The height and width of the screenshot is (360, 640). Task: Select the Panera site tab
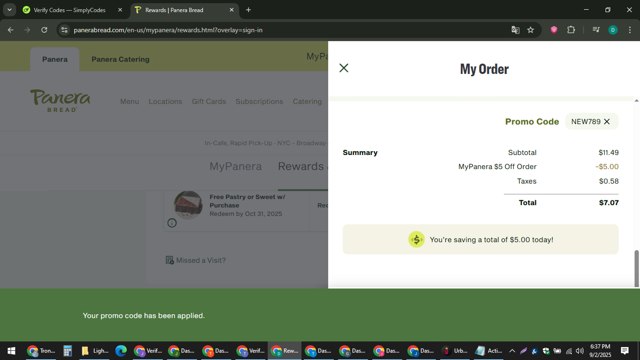55,59
